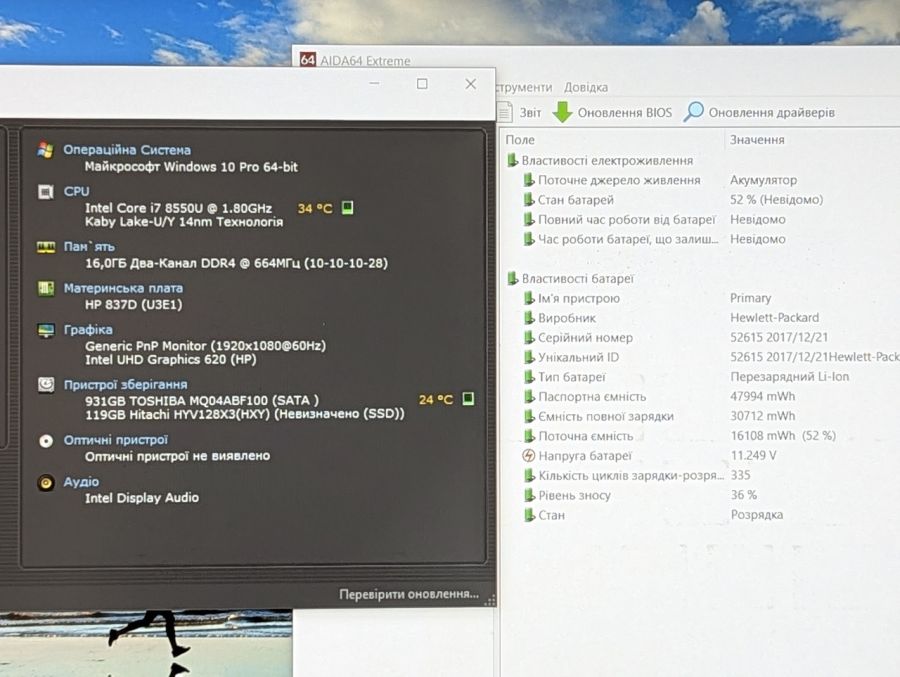This screenshot has height=677, width=900.
Task: Click the battery icon beside Рівень зносу
Action: coord(529,496)
